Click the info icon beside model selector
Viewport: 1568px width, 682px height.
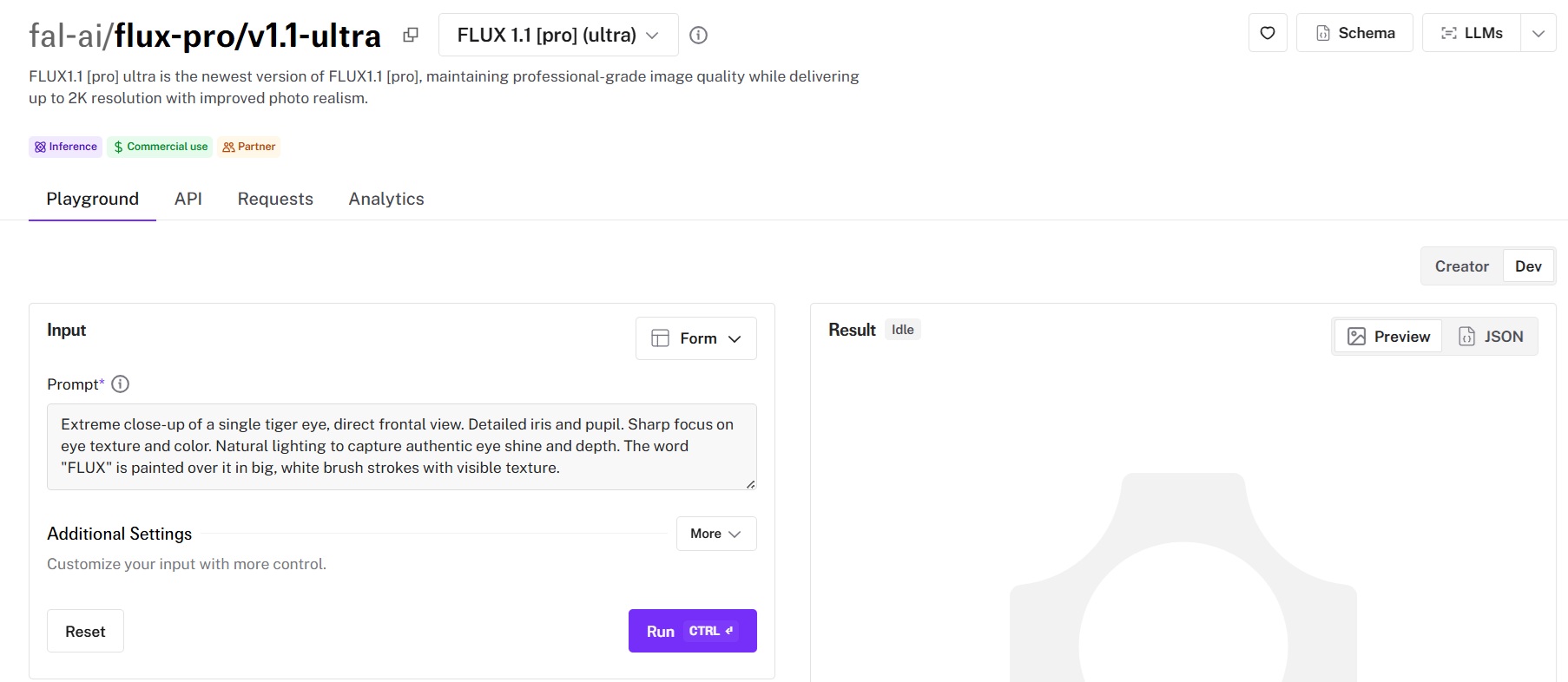(698, 35)
